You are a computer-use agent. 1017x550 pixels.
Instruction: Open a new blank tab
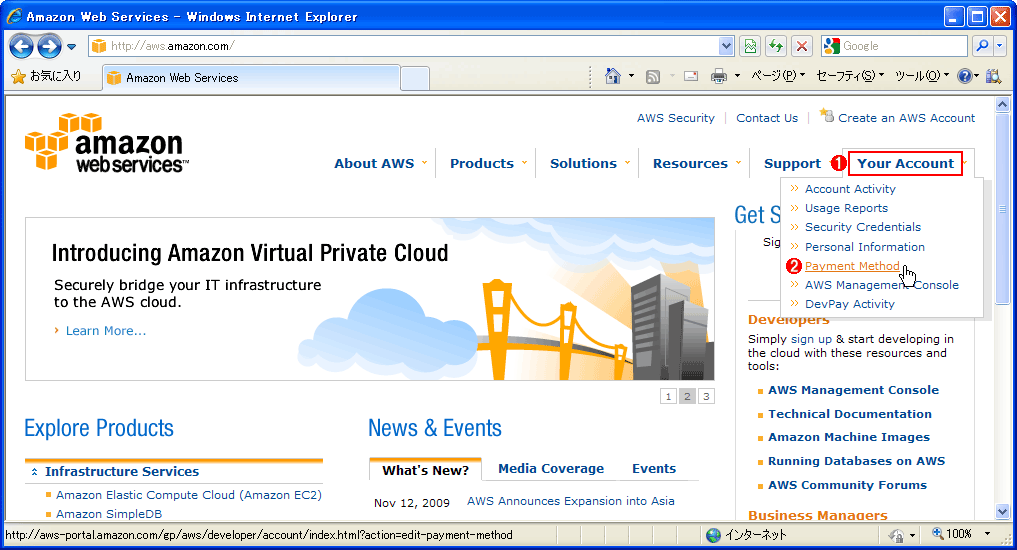(x=414, y=78)
